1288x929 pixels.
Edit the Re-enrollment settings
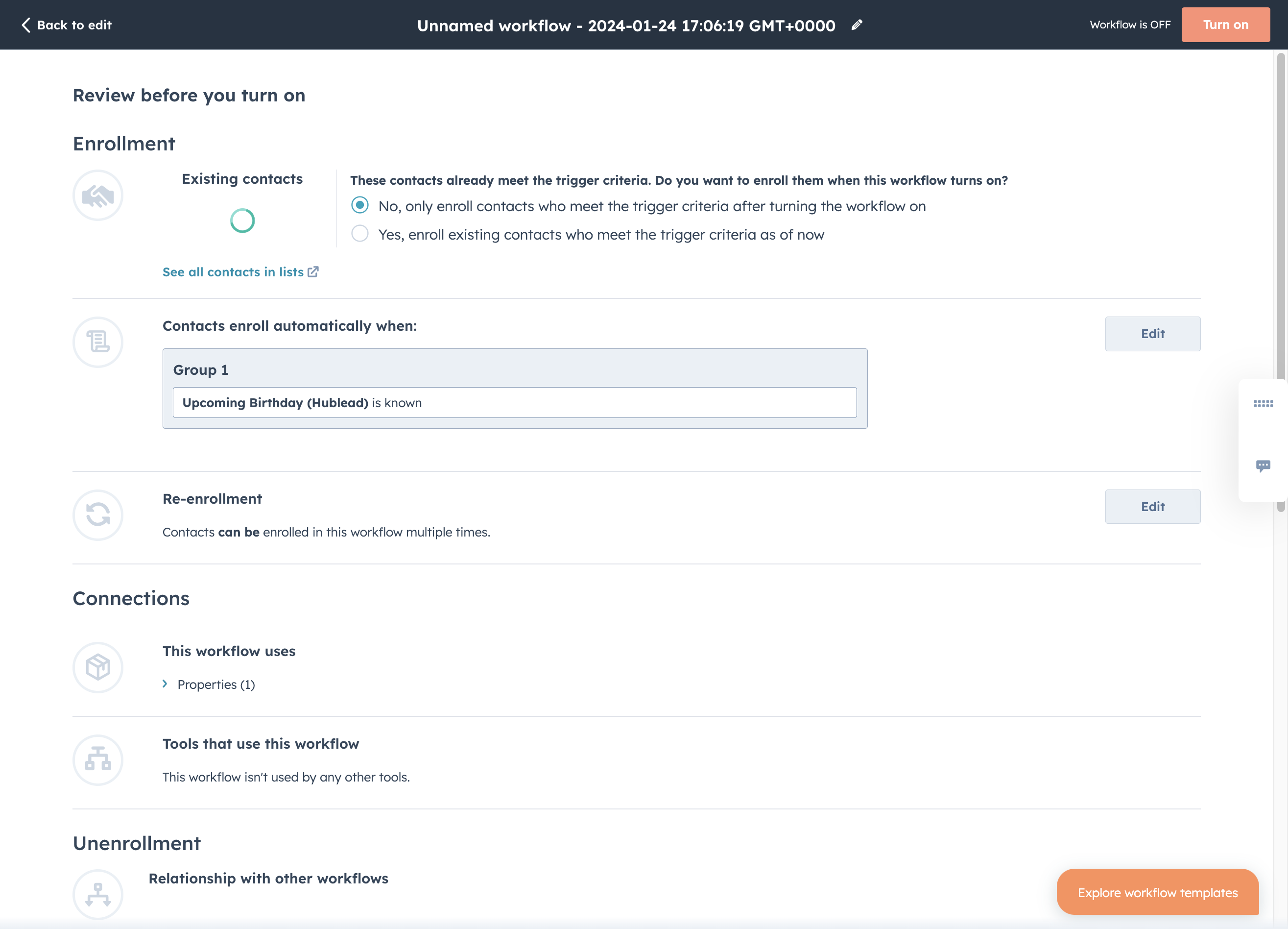coord(1152,506)
